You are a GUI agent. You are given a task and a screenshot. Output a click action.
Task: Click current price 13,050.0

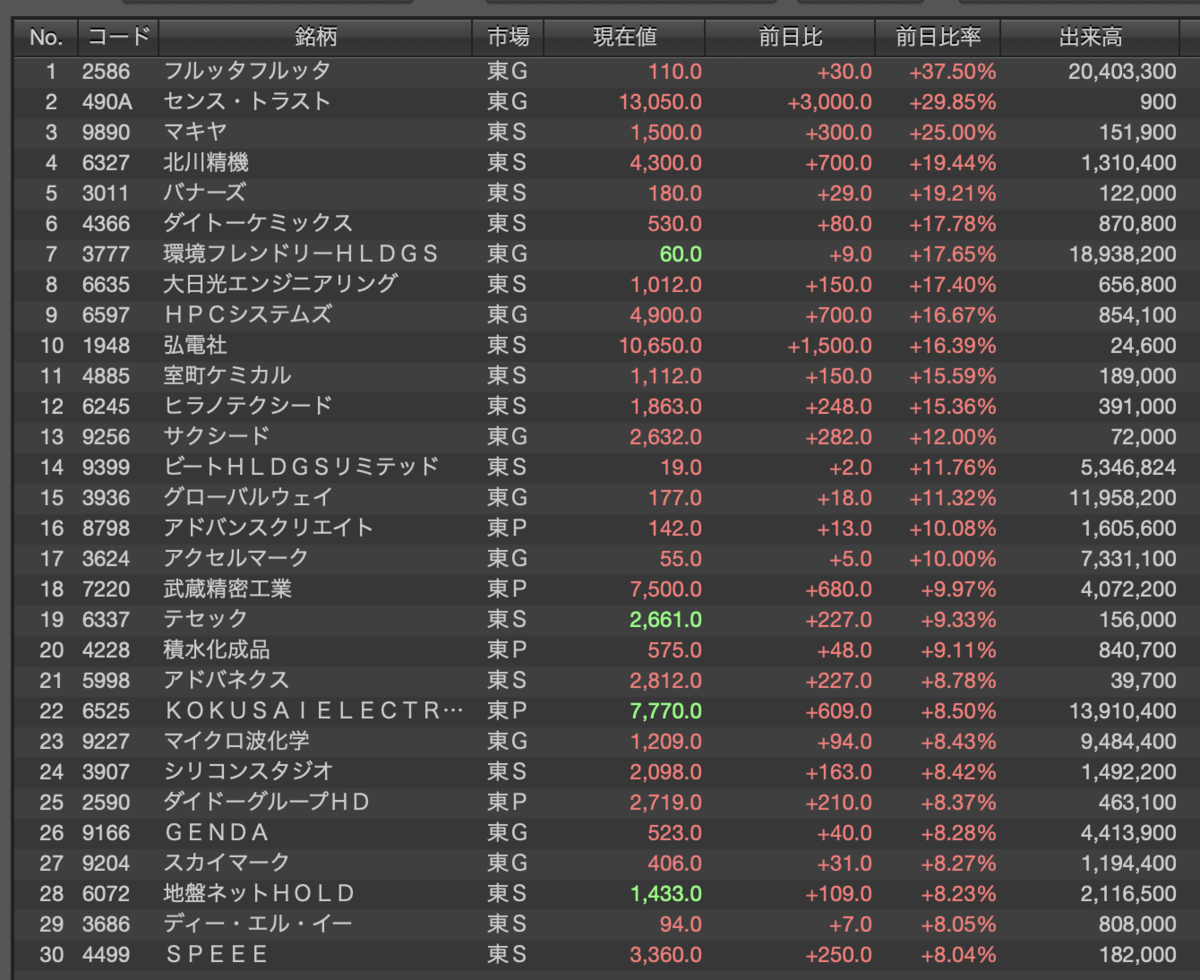click(660, 102)
